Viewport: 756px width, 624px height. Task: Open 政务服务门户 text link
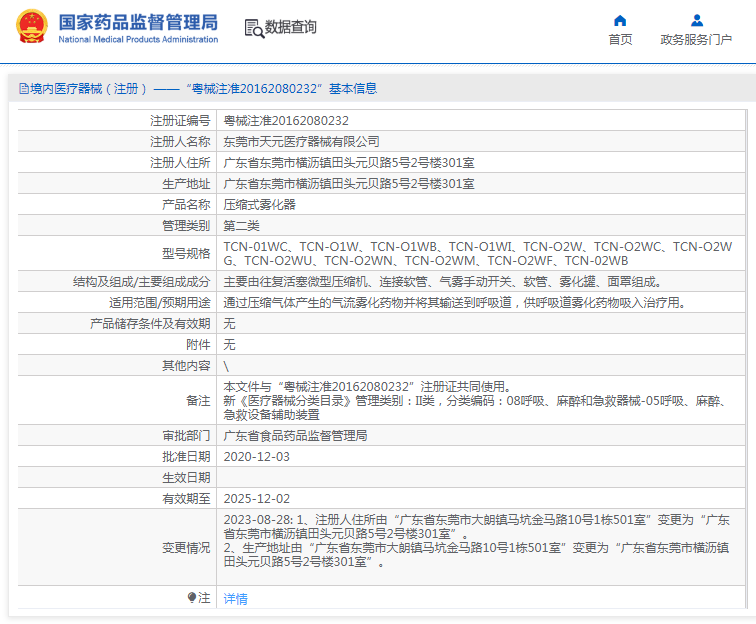(x=696, y=40)
